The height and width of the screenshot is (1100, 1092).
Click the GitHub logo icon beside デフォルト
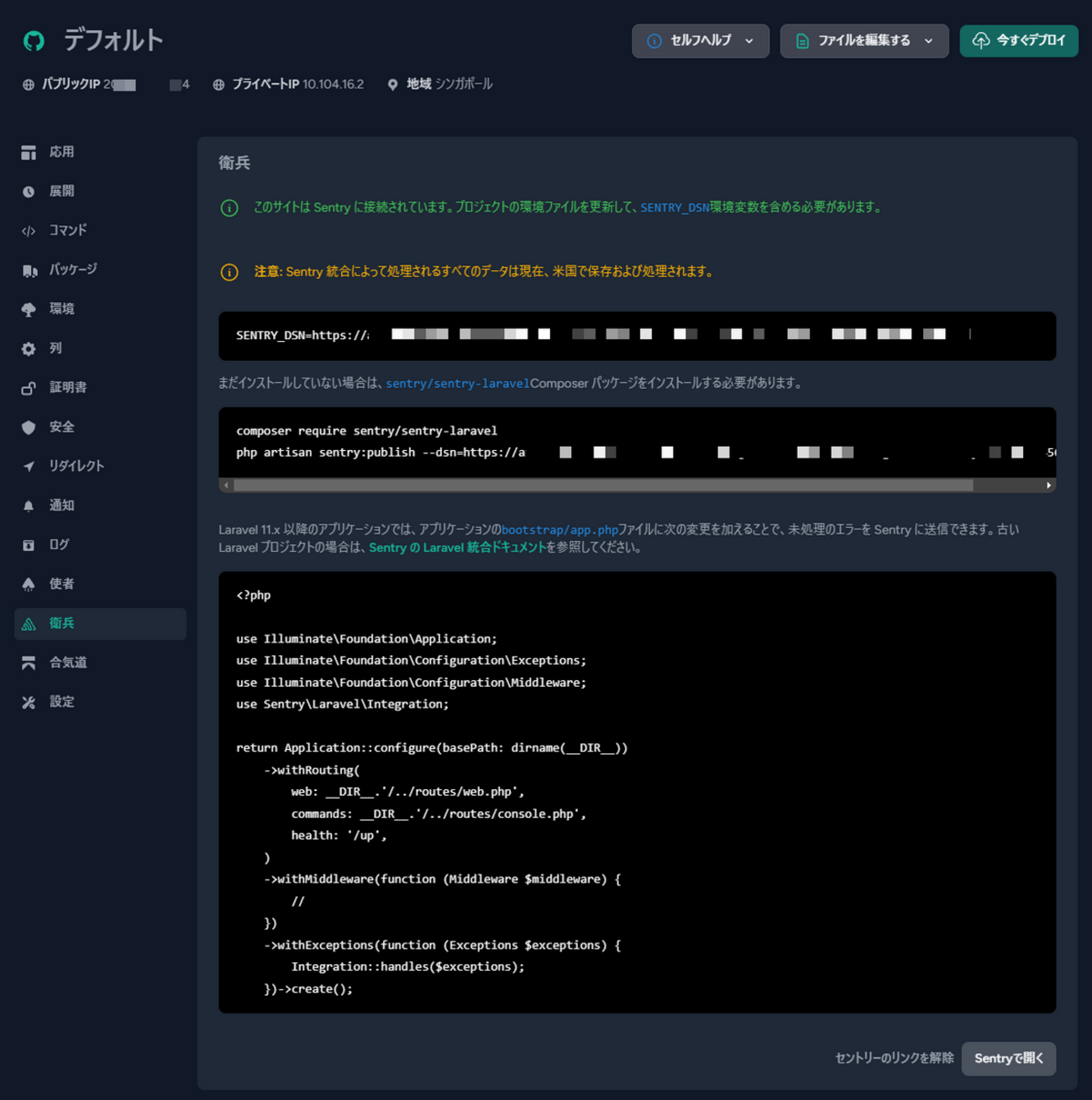point(34,40)
